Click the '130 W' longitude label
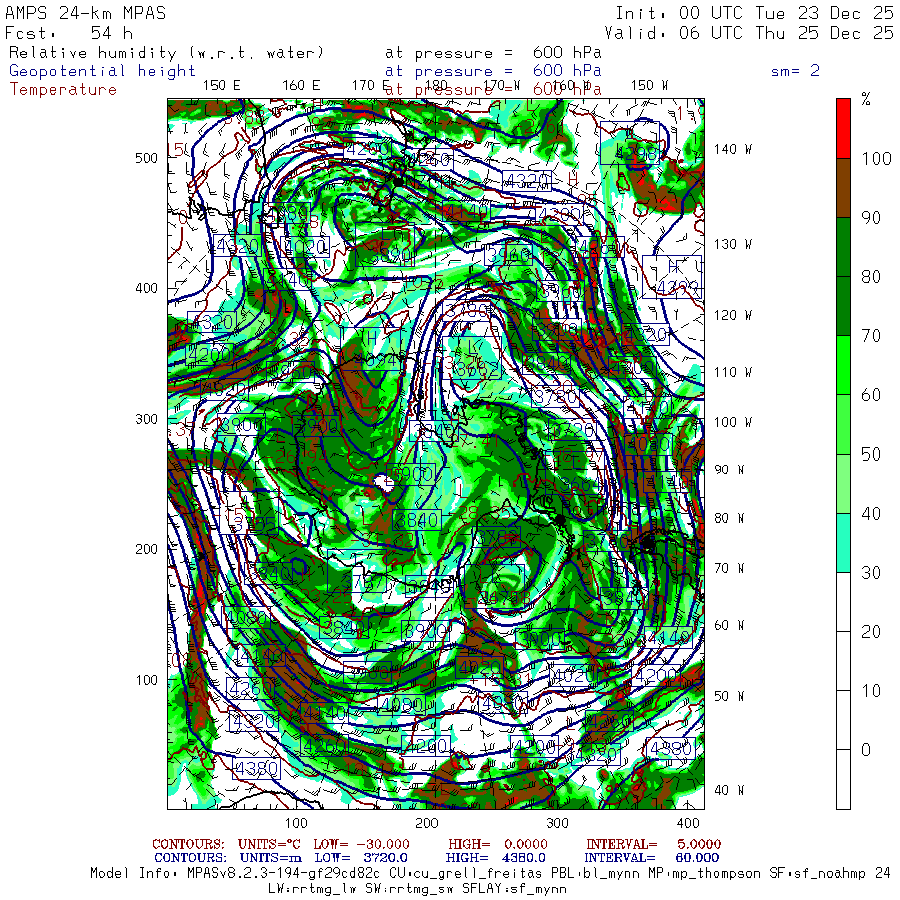The image size is (900, 900). click(733, 245)
